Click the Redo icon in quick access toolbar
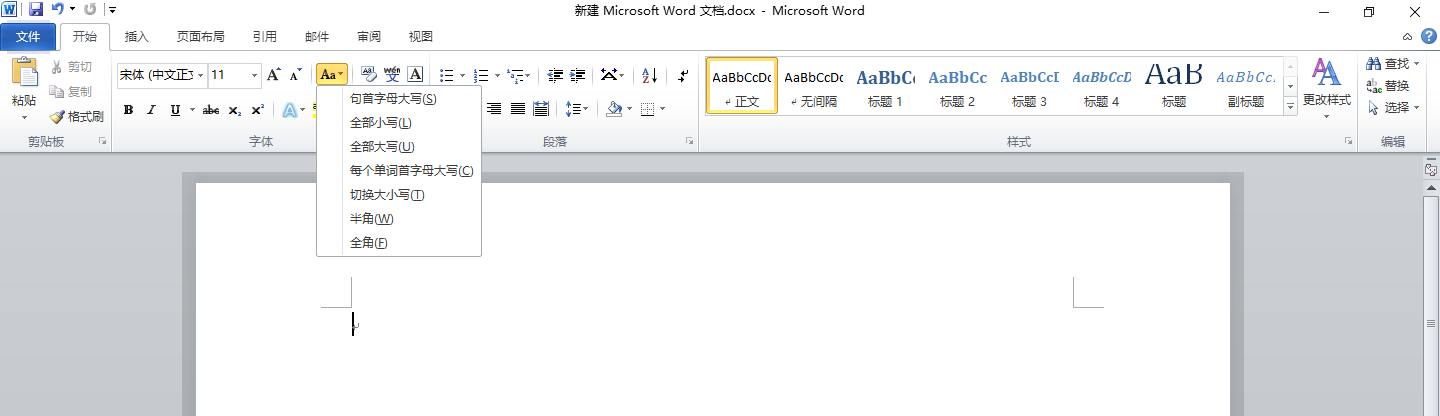 click(x=91, y=10)
